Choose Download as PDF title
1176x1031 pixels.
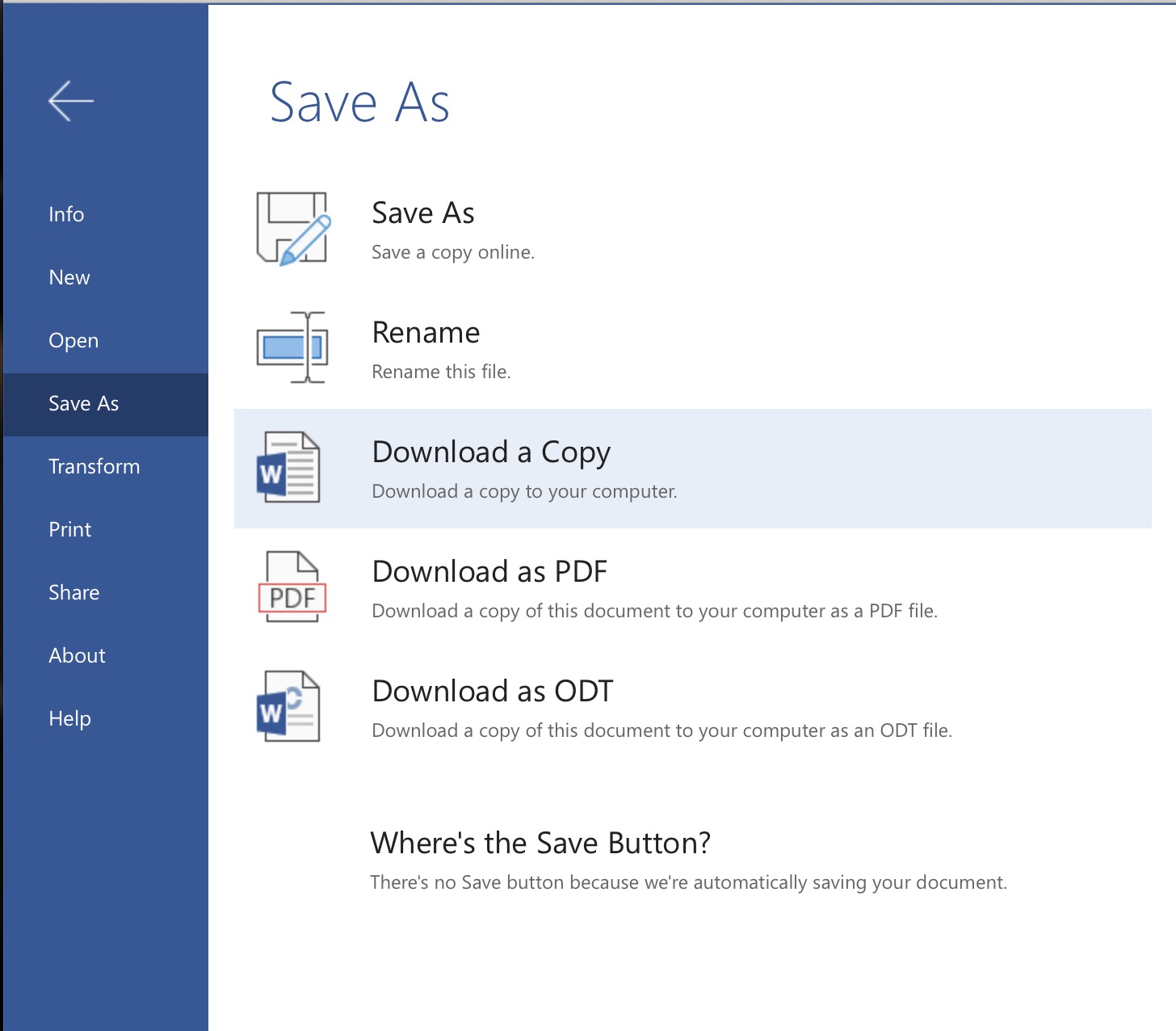point(489,572)
